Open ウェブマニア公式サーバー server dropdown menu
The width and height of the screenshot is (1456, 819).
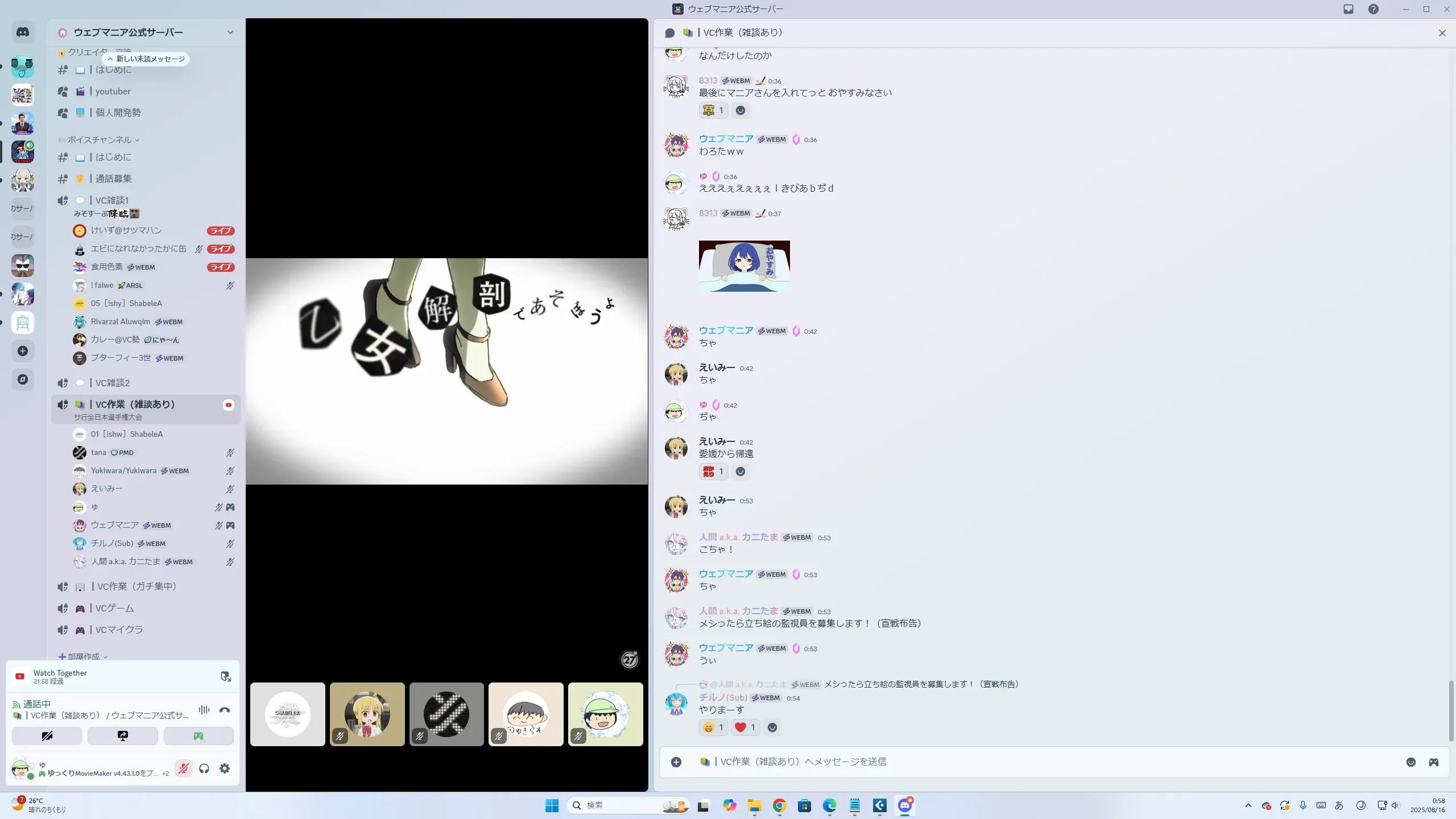pyautogui.click(x=230, y=32)
